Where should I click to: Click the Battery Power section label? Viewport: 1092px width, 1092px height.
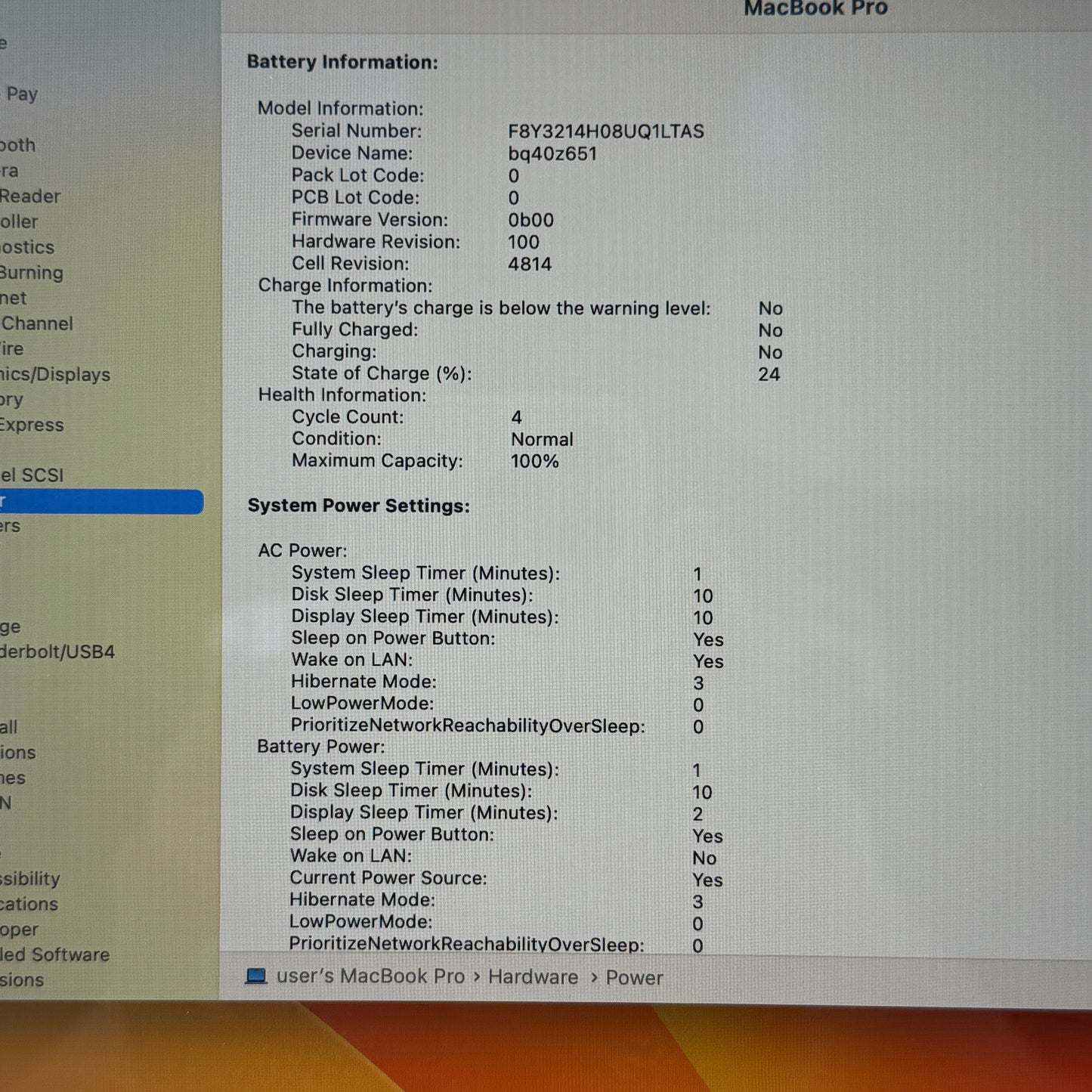[x=321, y=746]
